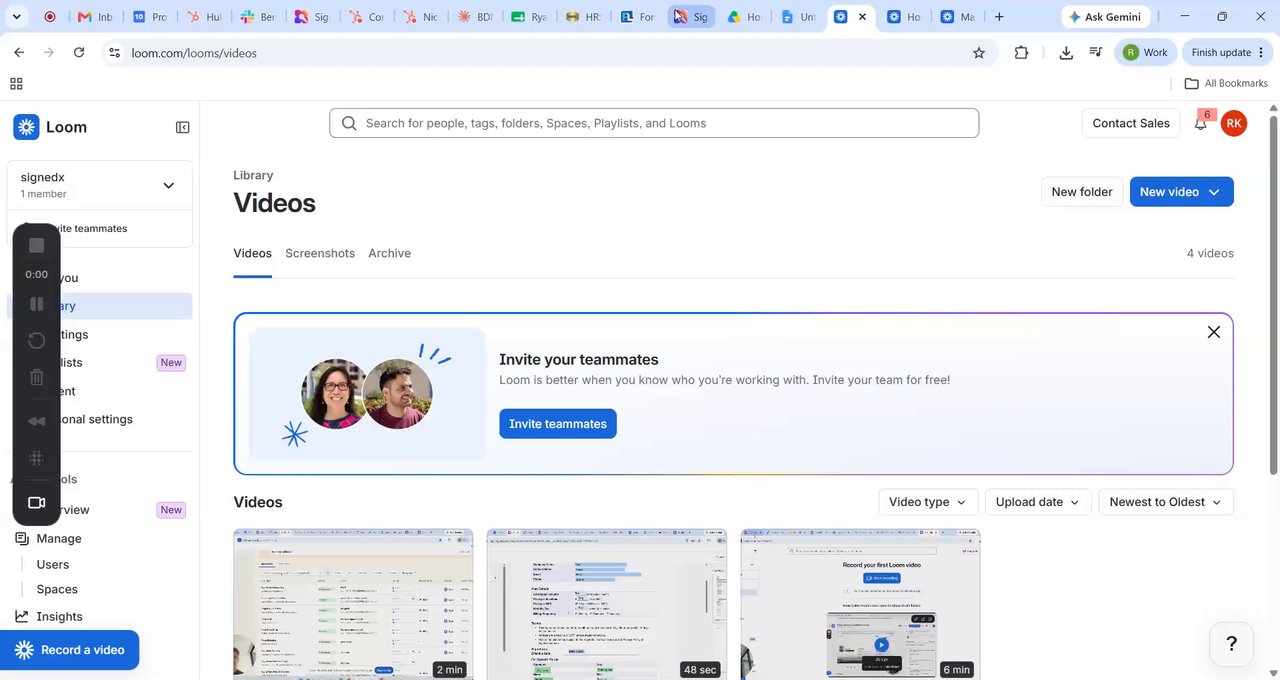1280x680 pixels.
Task: Dismiss the Invite your teammates banner
Action: coord(1213,332)
